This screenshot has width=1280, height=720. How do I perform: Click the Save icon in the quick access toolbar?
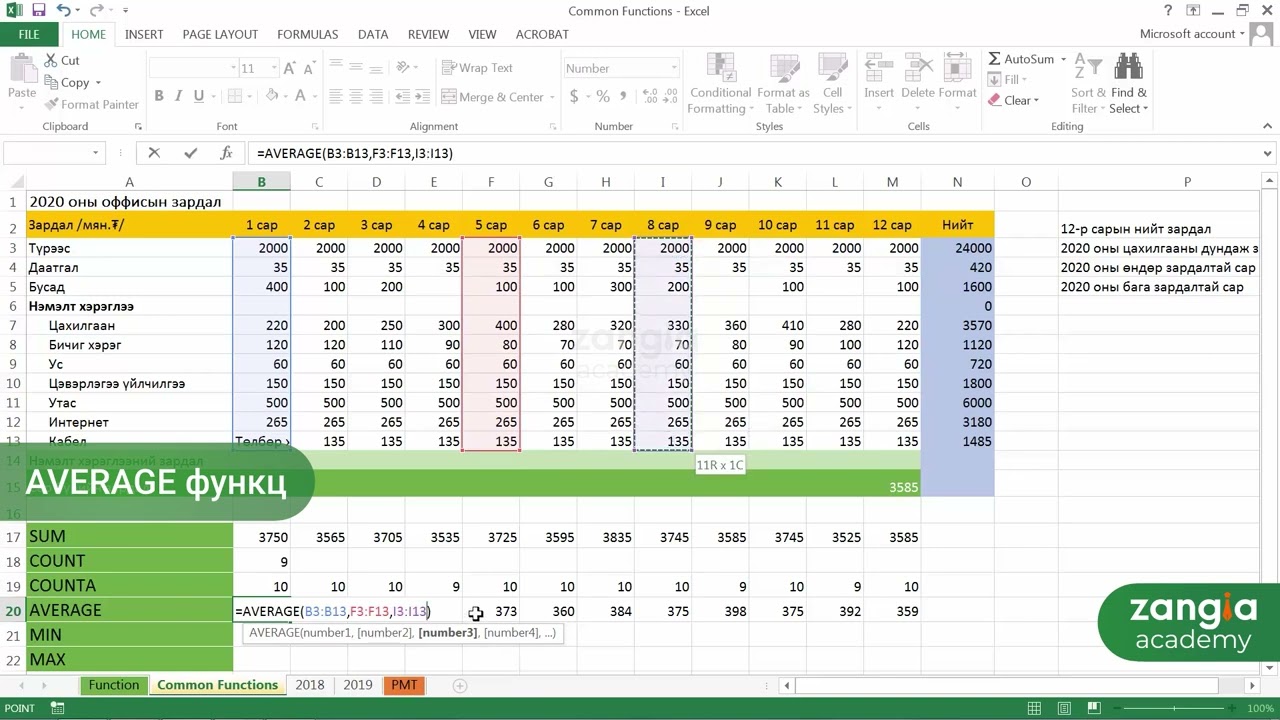[39, 11]
